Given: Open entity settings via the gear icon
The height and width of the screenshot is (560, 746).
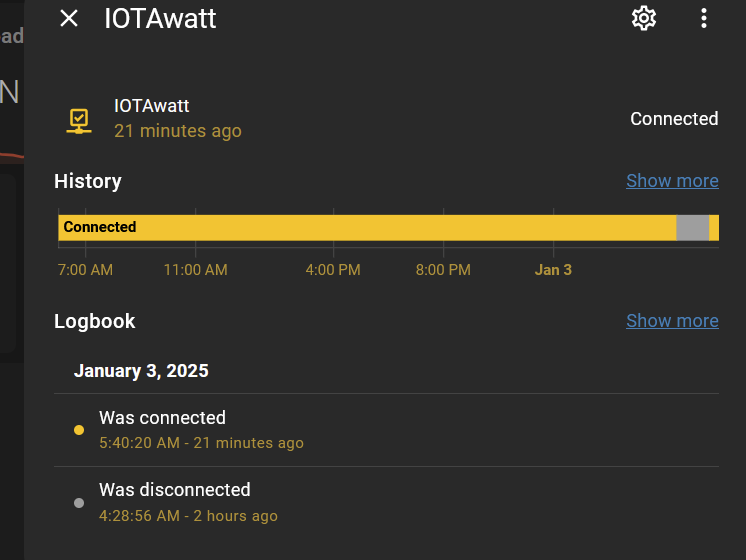Looking at the screenshot, I should 644,19.
